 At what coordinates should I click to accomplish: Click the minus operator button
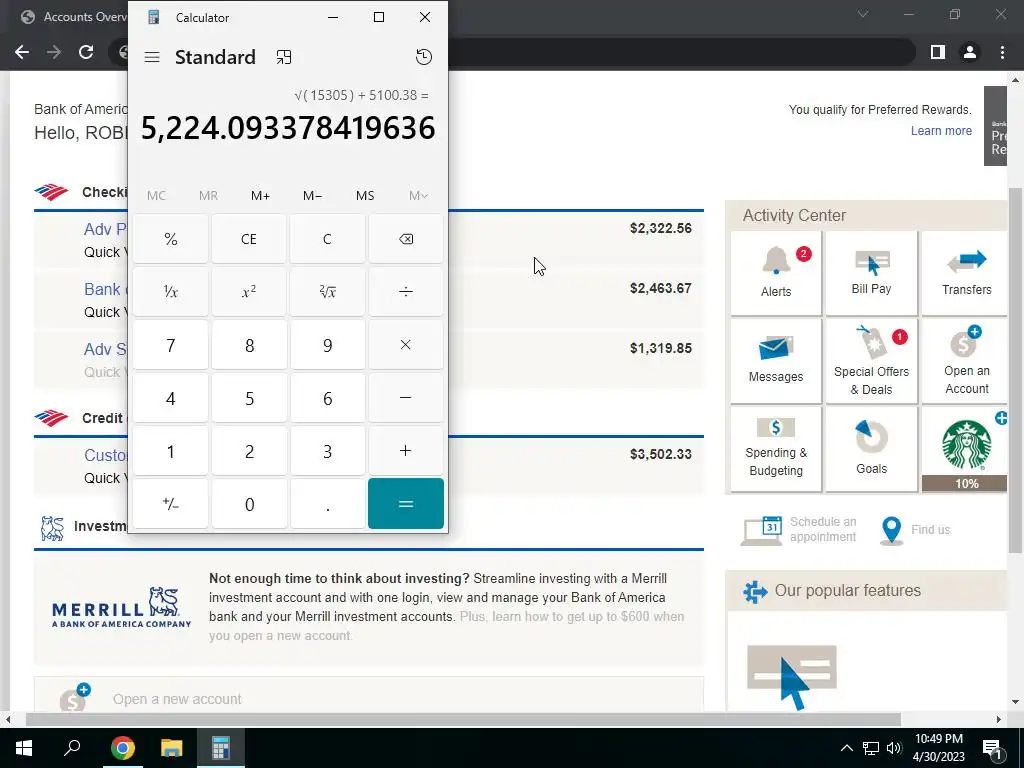pos(406,398)
